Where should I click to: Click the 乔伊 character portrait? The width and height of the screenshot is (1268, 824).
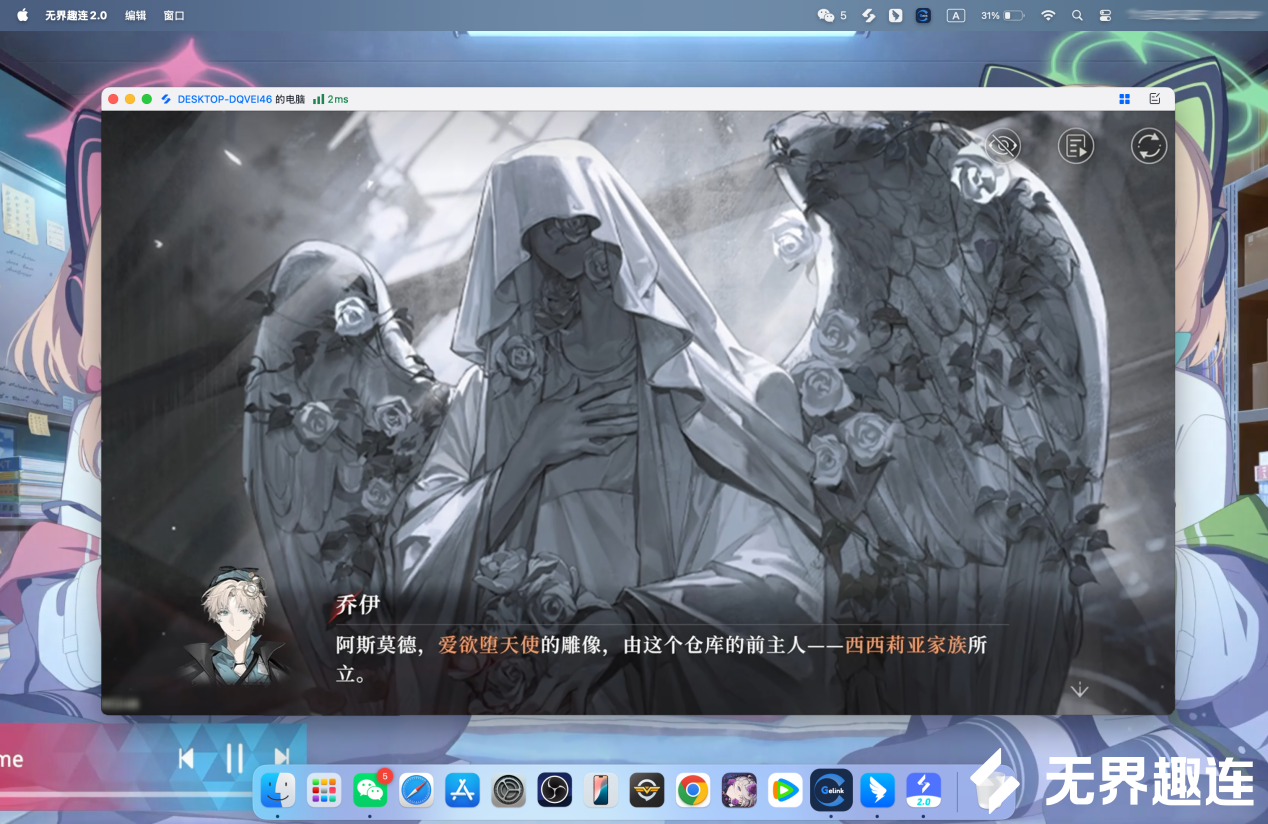click(237, 628)
